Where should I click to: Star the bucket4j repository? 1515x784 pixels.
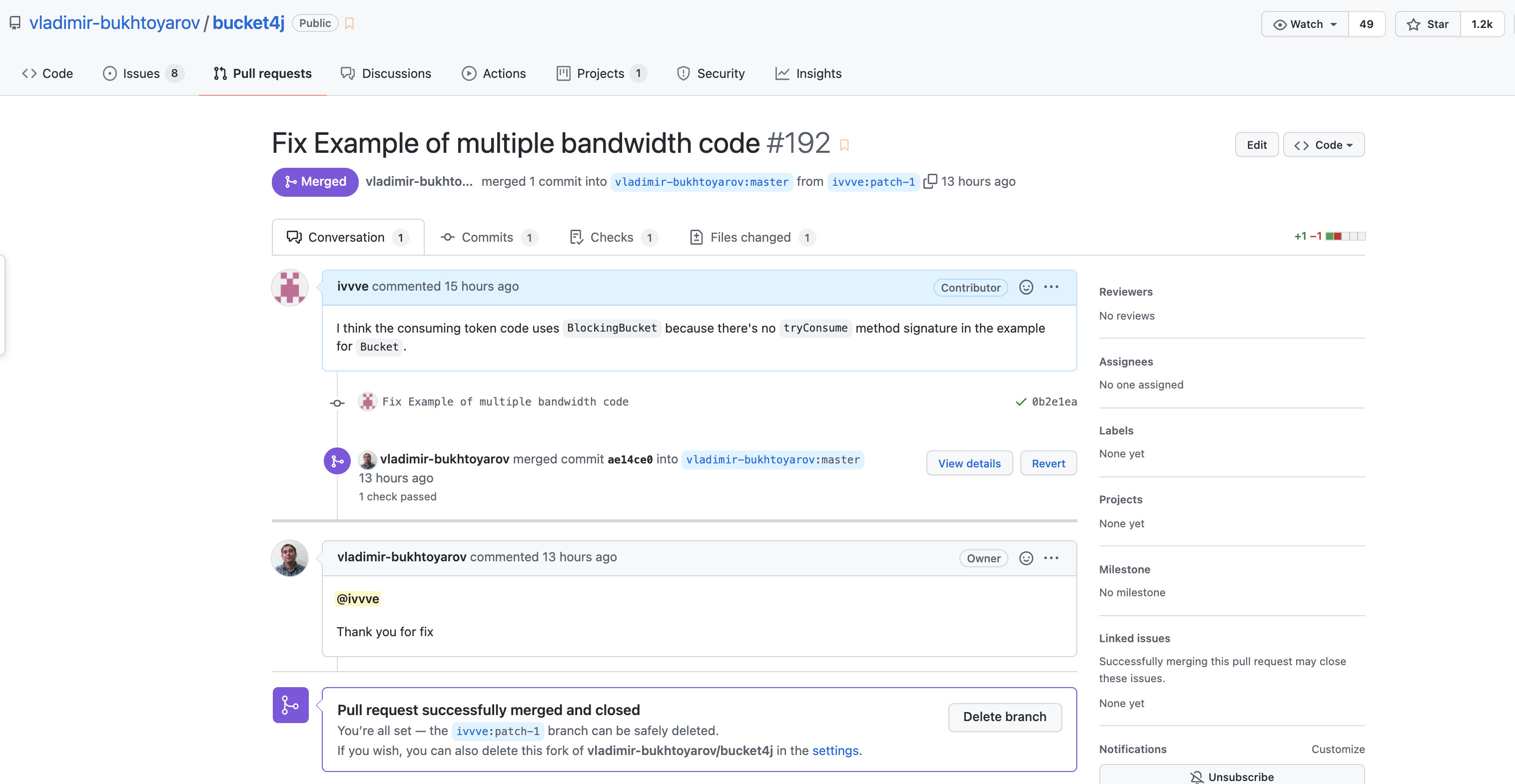pyautogui.click(x=1428, y=24)
